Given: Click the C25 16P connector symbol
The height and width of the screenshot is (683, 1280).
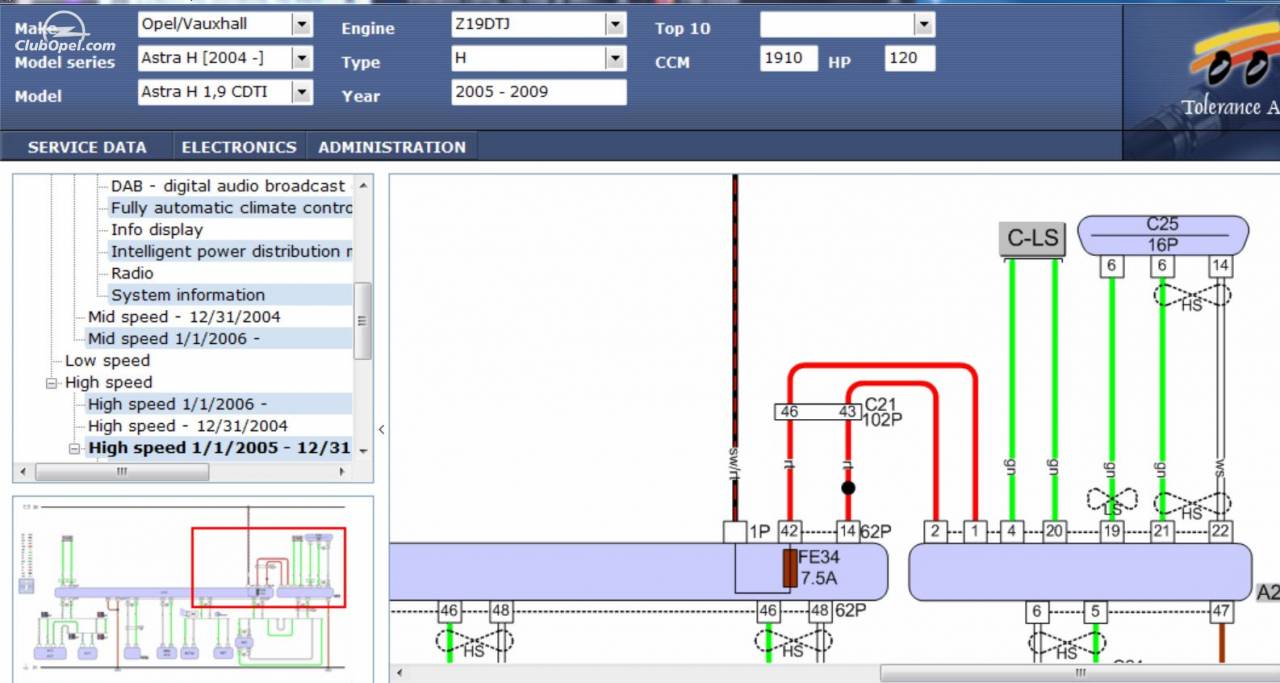Looking at the screenshot, I should tap(1163, 235).
